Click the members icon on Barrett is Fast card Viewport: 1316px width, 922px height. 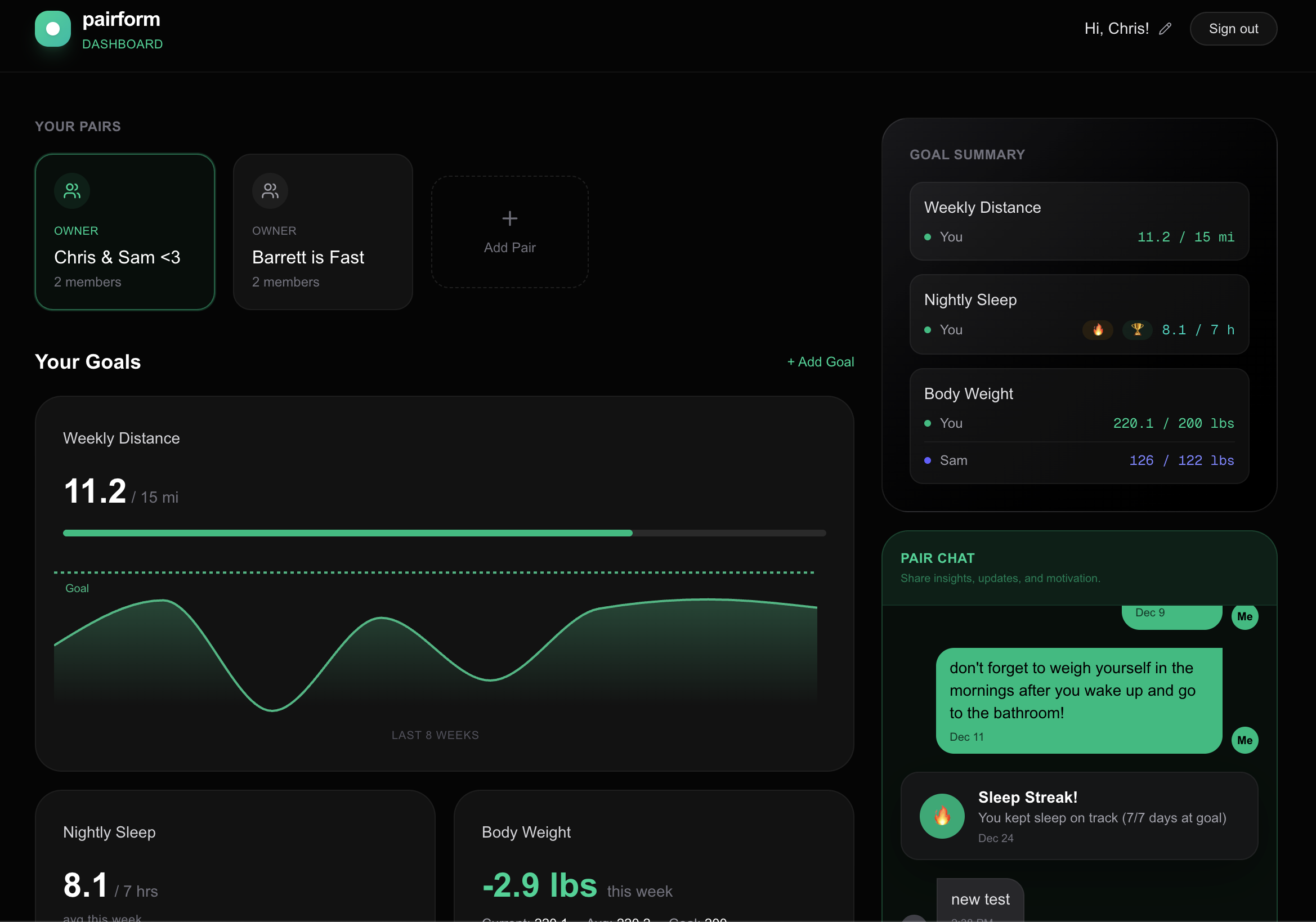[x=270, y=191]
